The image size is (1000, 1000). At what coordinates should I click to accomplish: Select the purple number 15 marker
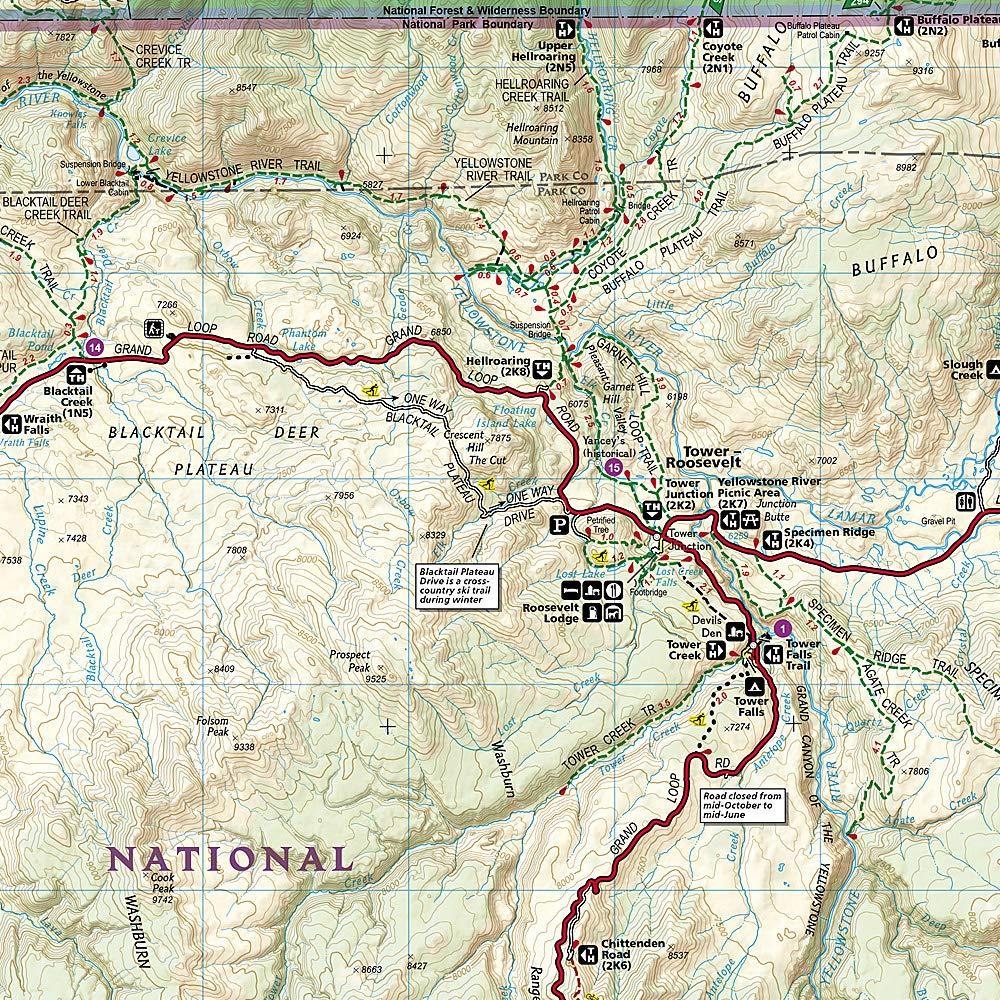pos(614,467)
